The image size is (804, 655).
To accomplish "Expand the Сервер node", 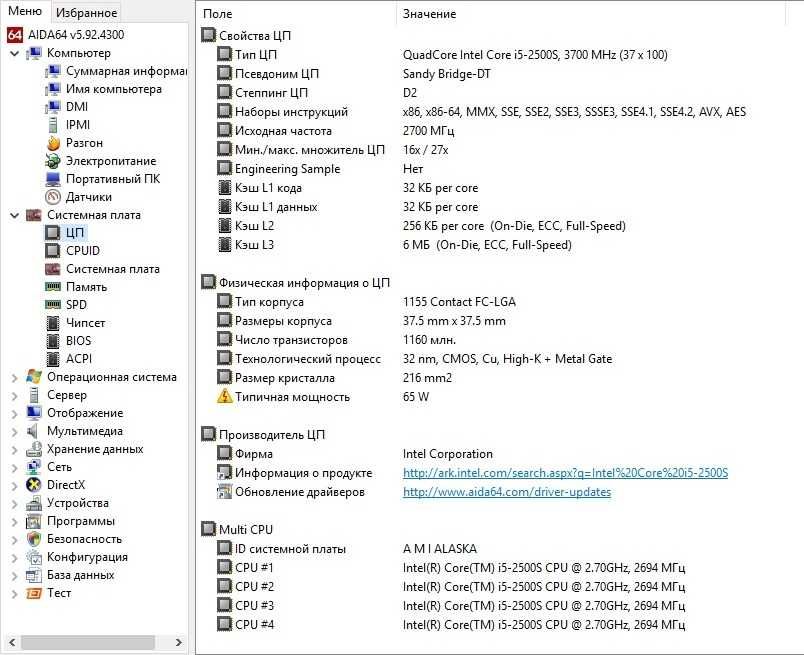I will coord(14,396).
